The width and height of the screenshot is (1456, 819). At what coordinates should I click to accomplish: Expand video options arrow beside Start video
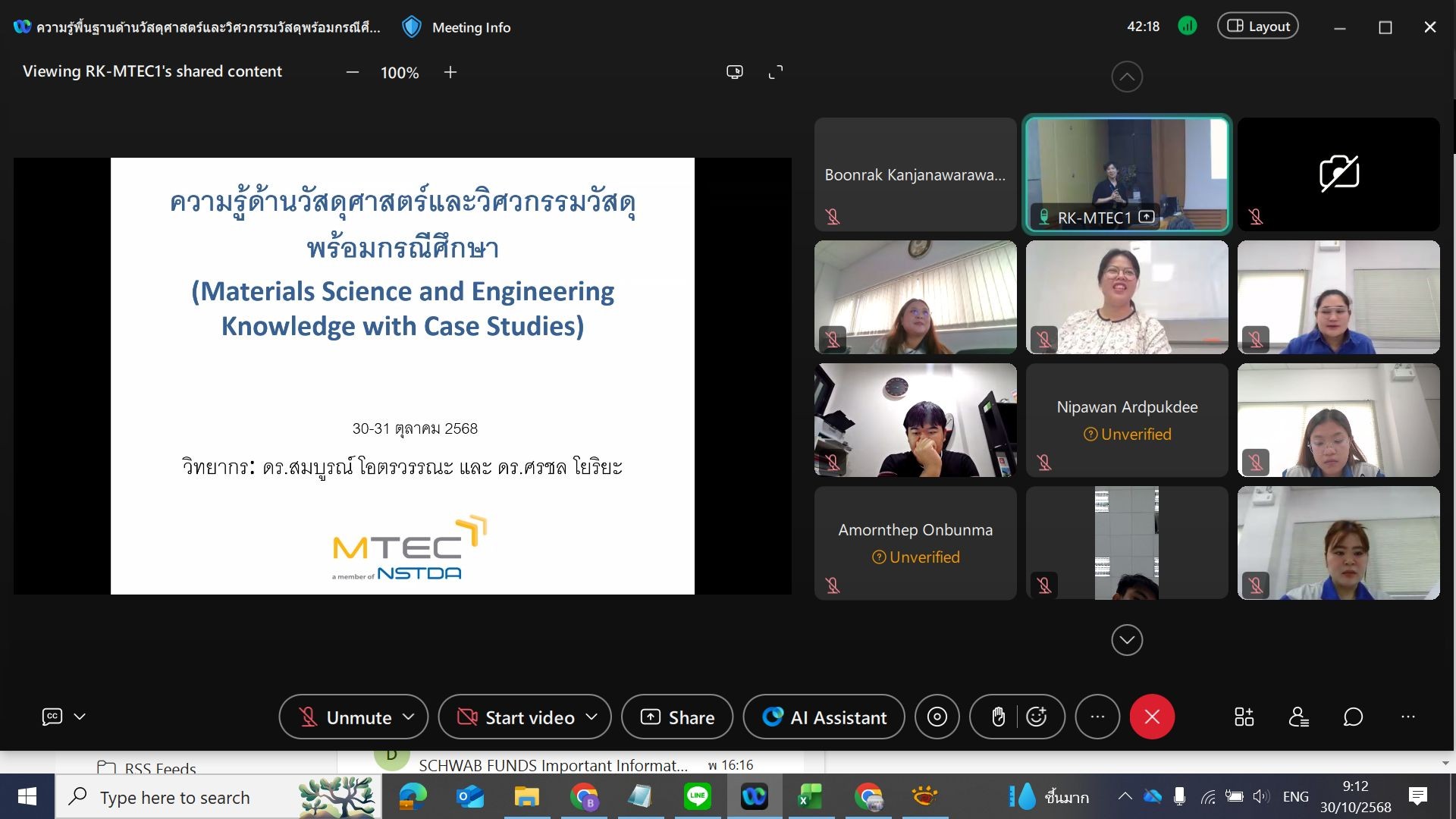tap(591, 717)
